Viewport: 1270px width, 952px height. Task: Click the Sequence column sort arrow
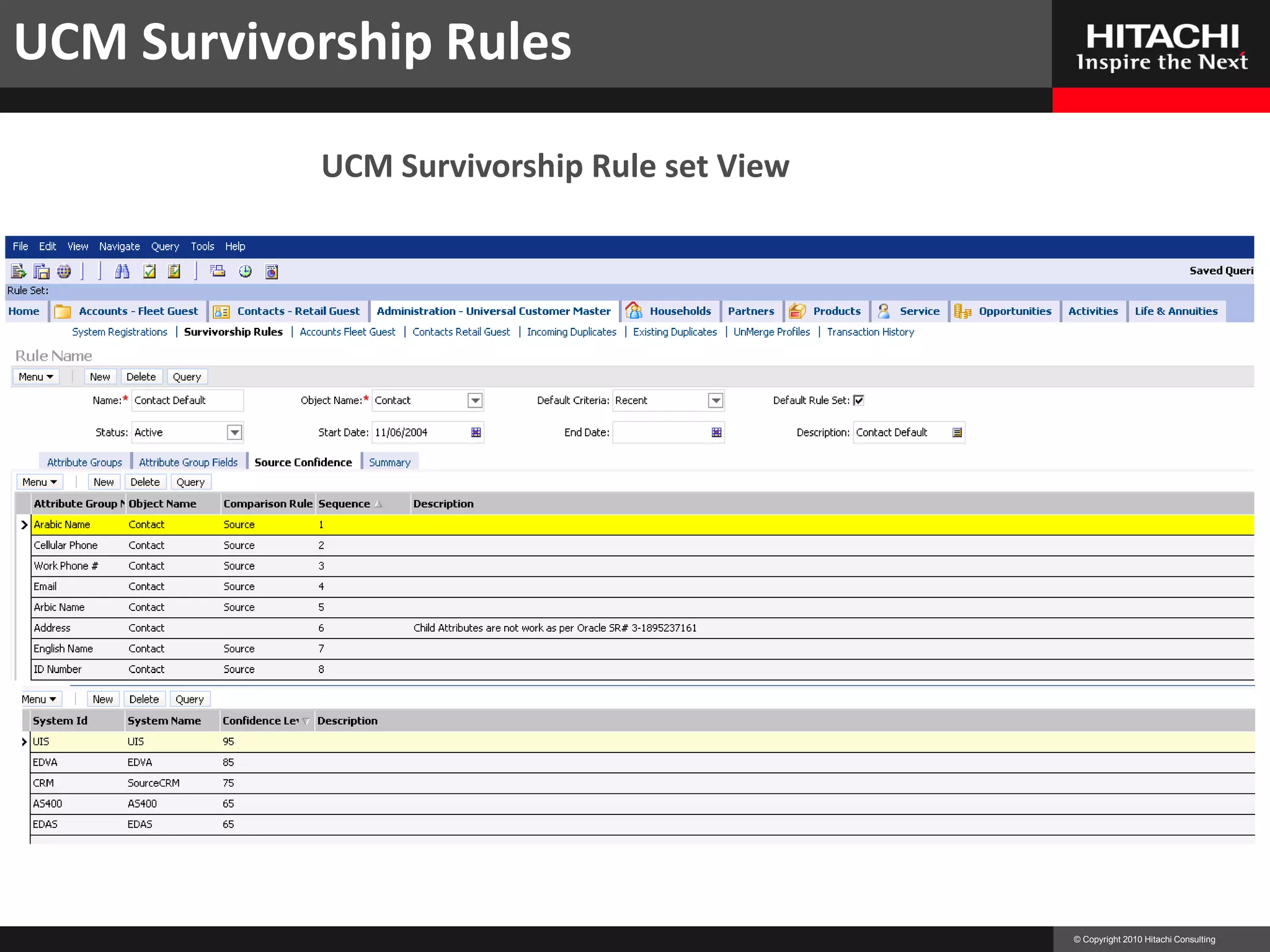378,504
